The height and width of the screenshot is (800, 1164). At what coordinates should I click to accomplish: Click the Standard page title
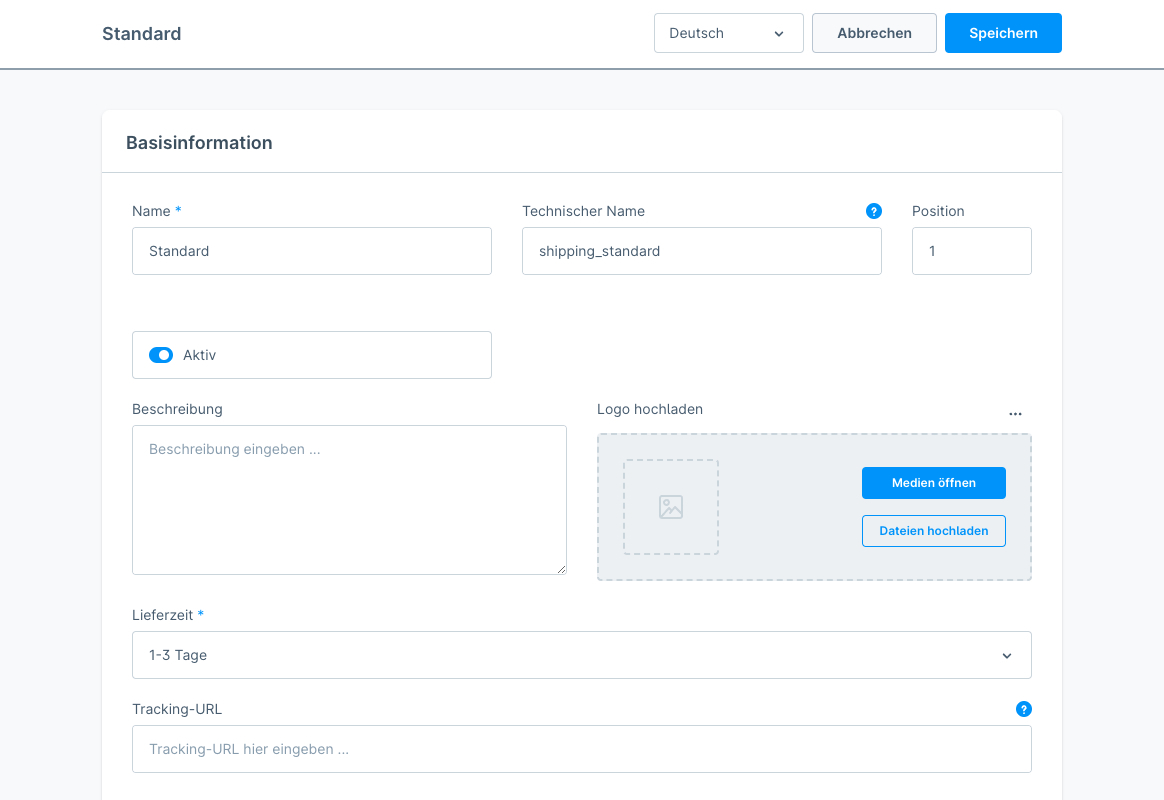click(x=142, y=34)
